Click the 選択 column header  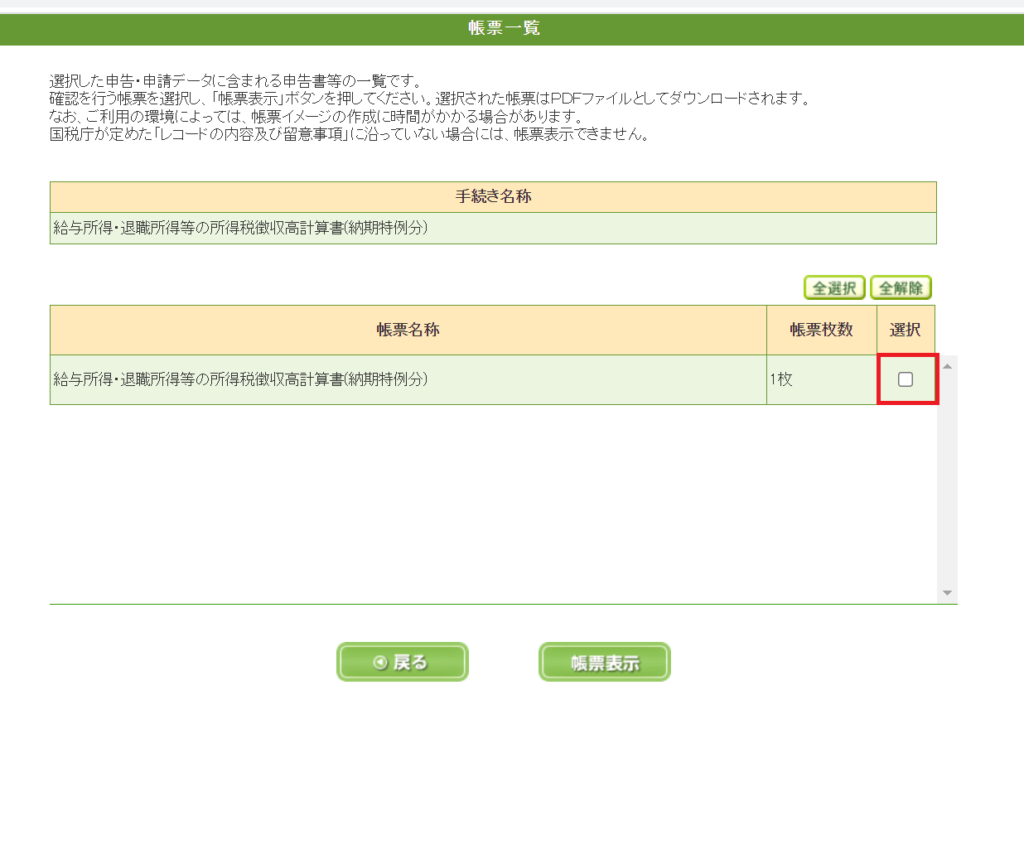click(905, 330)
